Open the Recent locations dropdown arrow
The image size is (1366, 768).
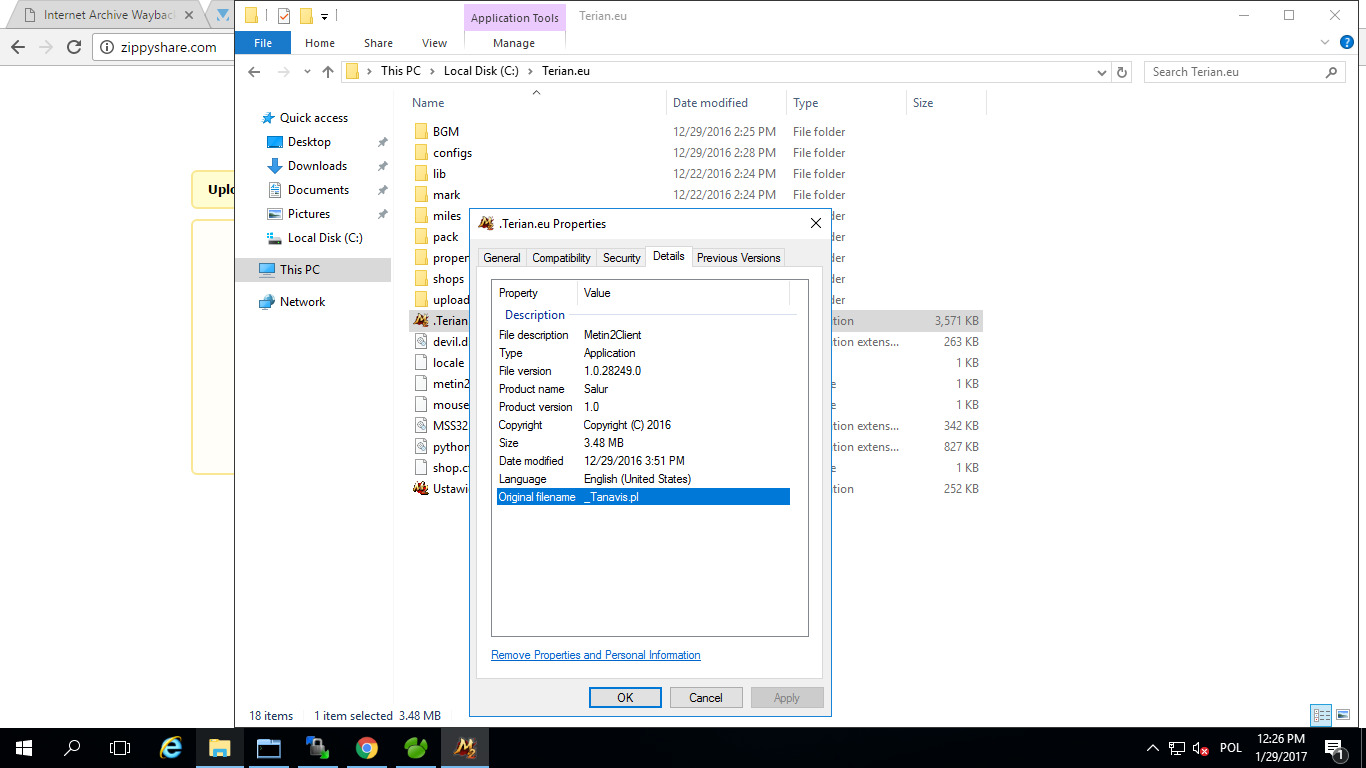(305, 72)
